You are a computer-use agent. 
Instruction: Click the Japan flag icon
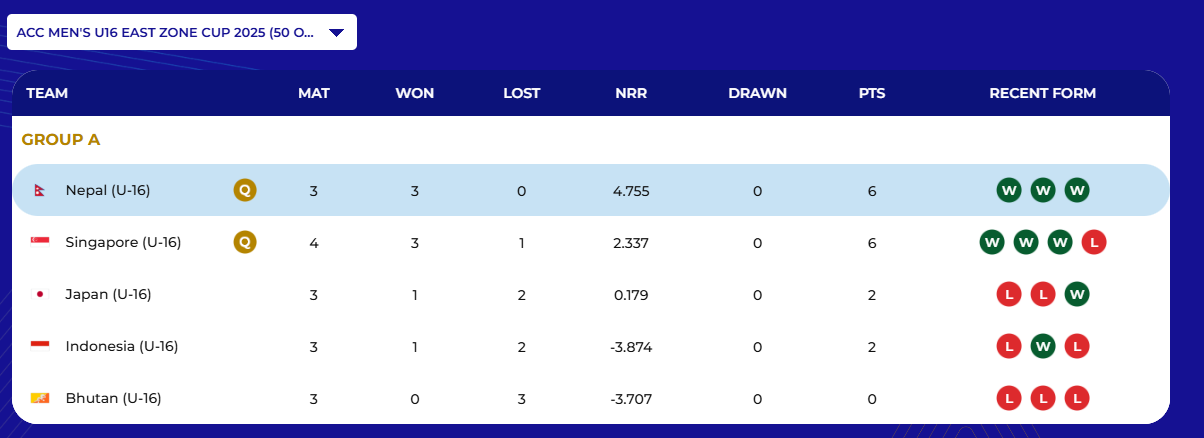(40, 294)
